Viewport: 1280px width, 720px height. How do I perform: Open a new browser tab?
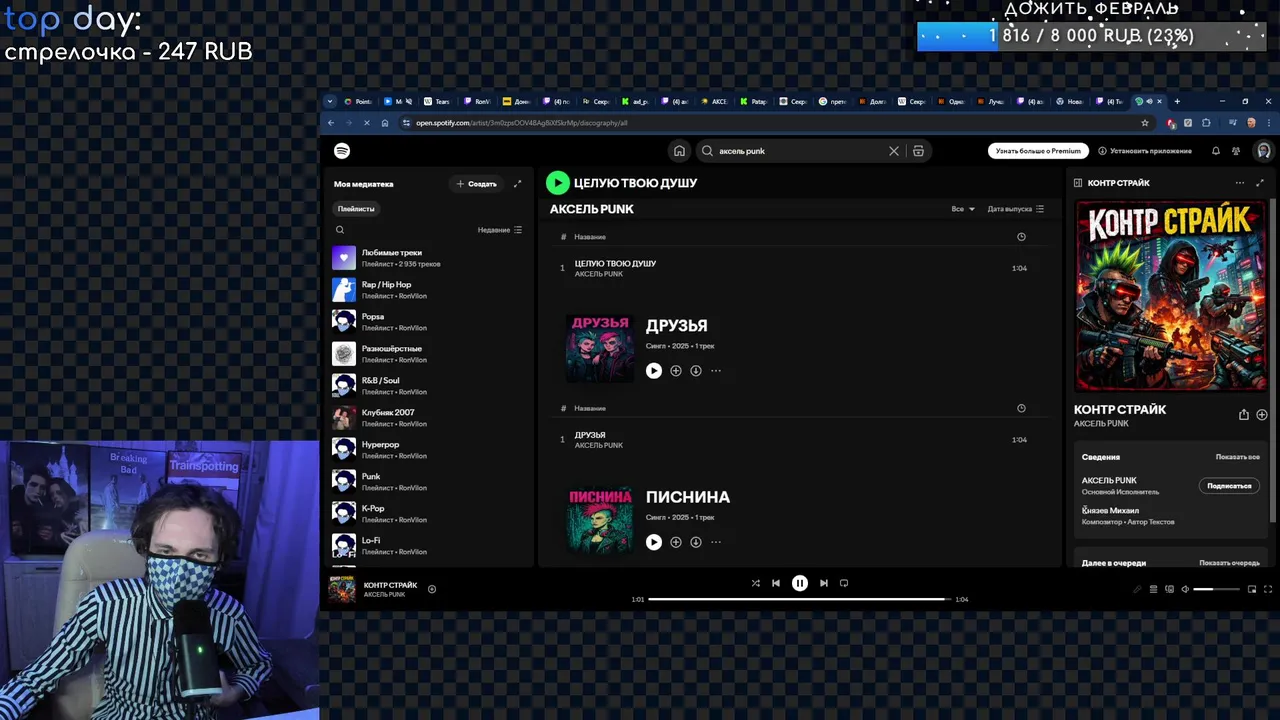click(1177, 101)
